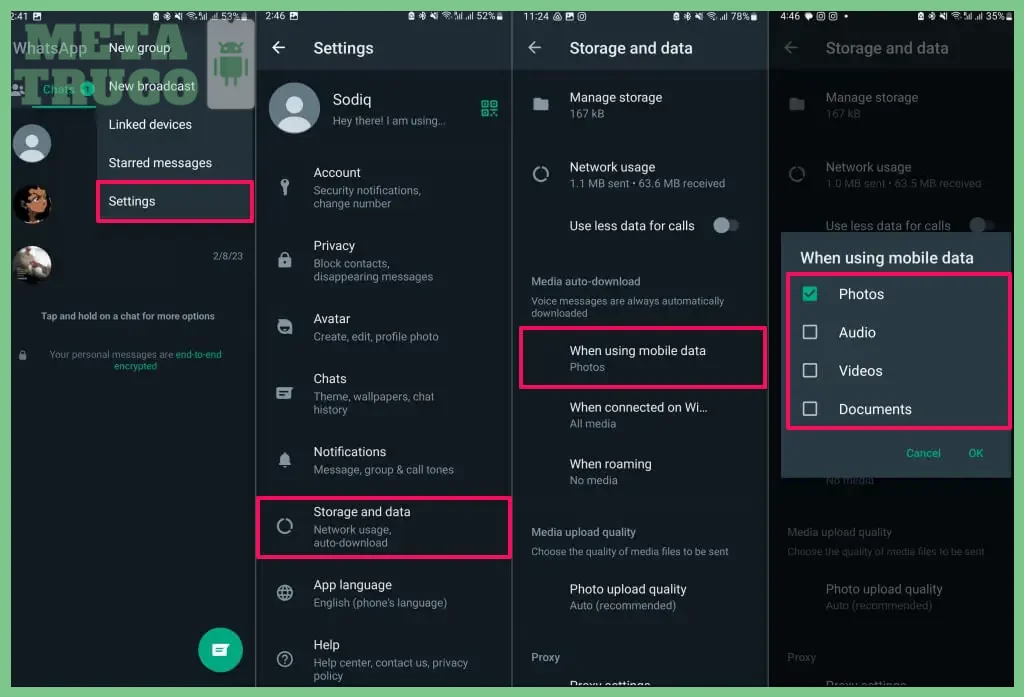The height and width of the screenshot is (697, 1024).
Task: Open When roaming No media option
Action: tap(641, 472)
